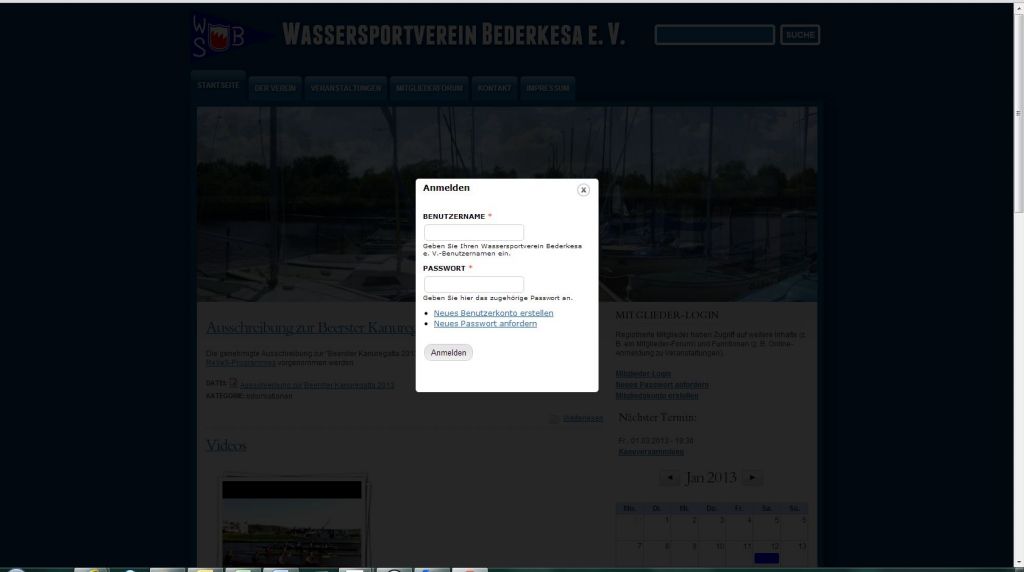Click the site search text box
1024x572 pixels.
tap(714, 35)
